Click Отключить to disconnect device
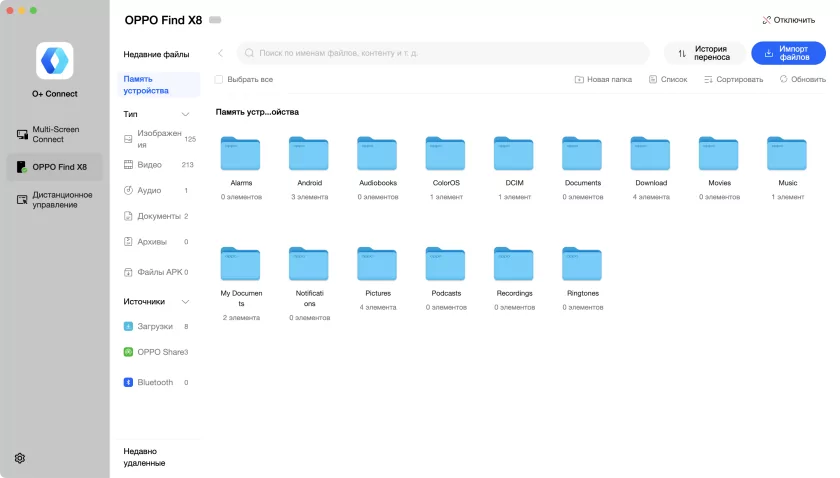Viewport: 840px width, 478px height. point(789,20)
